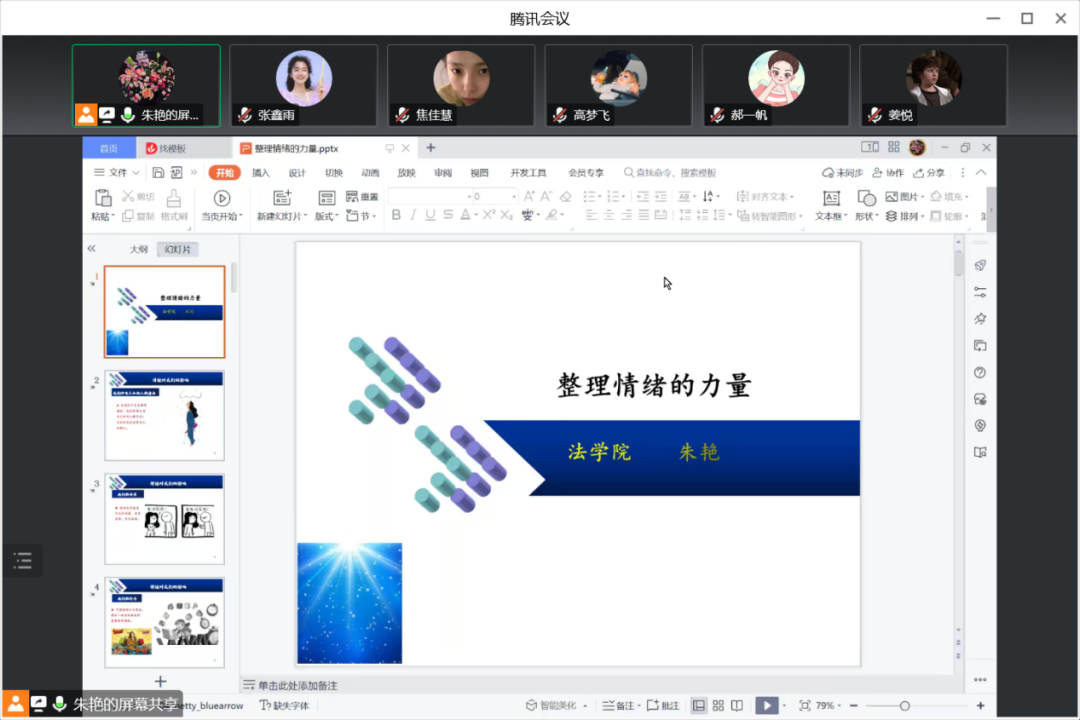This screenshot has width=1080, height=720.
Task: Select slide 4 thumbnail
Action: (165, 622)
